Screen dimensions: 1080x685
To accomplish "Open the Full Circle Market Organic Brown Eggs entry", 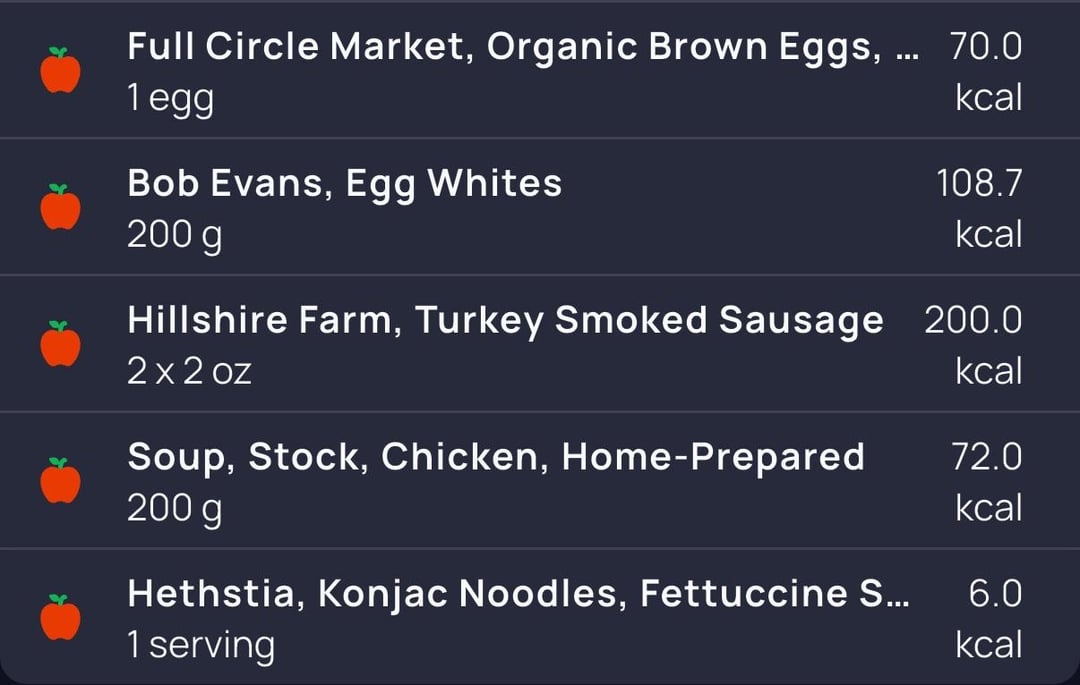I will coord(540,70).
